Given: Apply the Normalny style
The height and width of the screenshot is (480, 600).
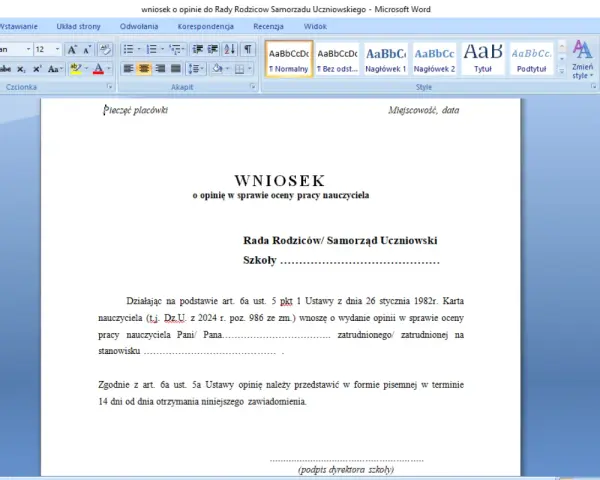Looking at the screenshot, I should coord(289,59).
